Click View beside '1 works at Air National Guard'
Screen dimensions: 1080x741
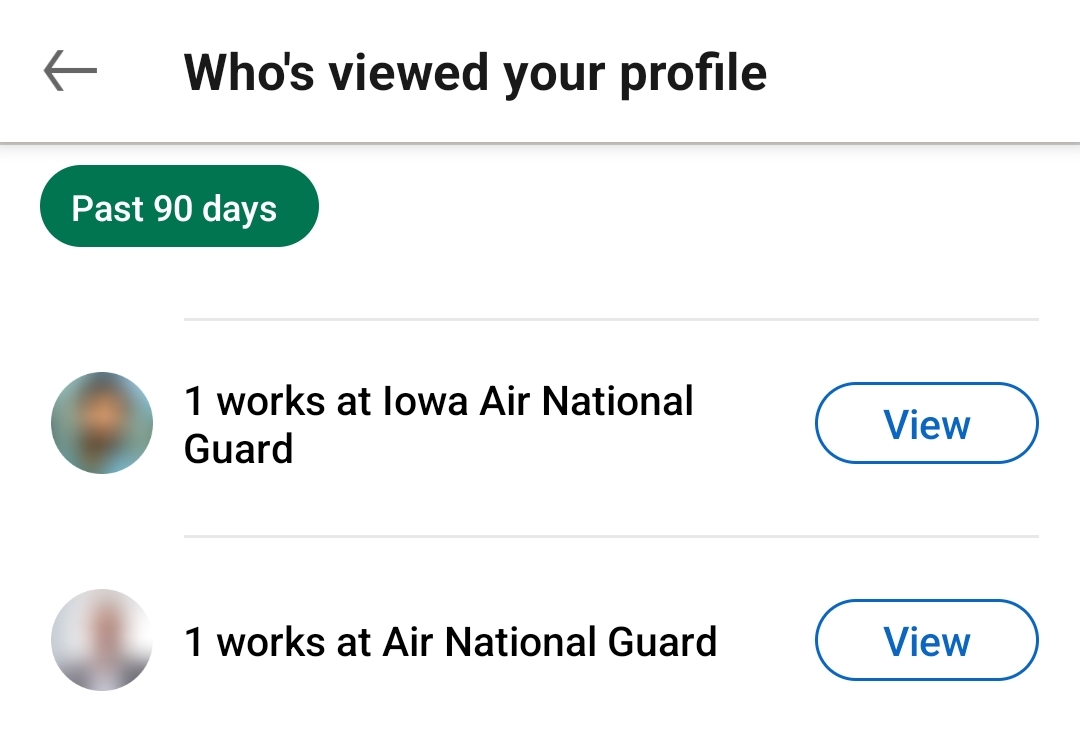927,640
